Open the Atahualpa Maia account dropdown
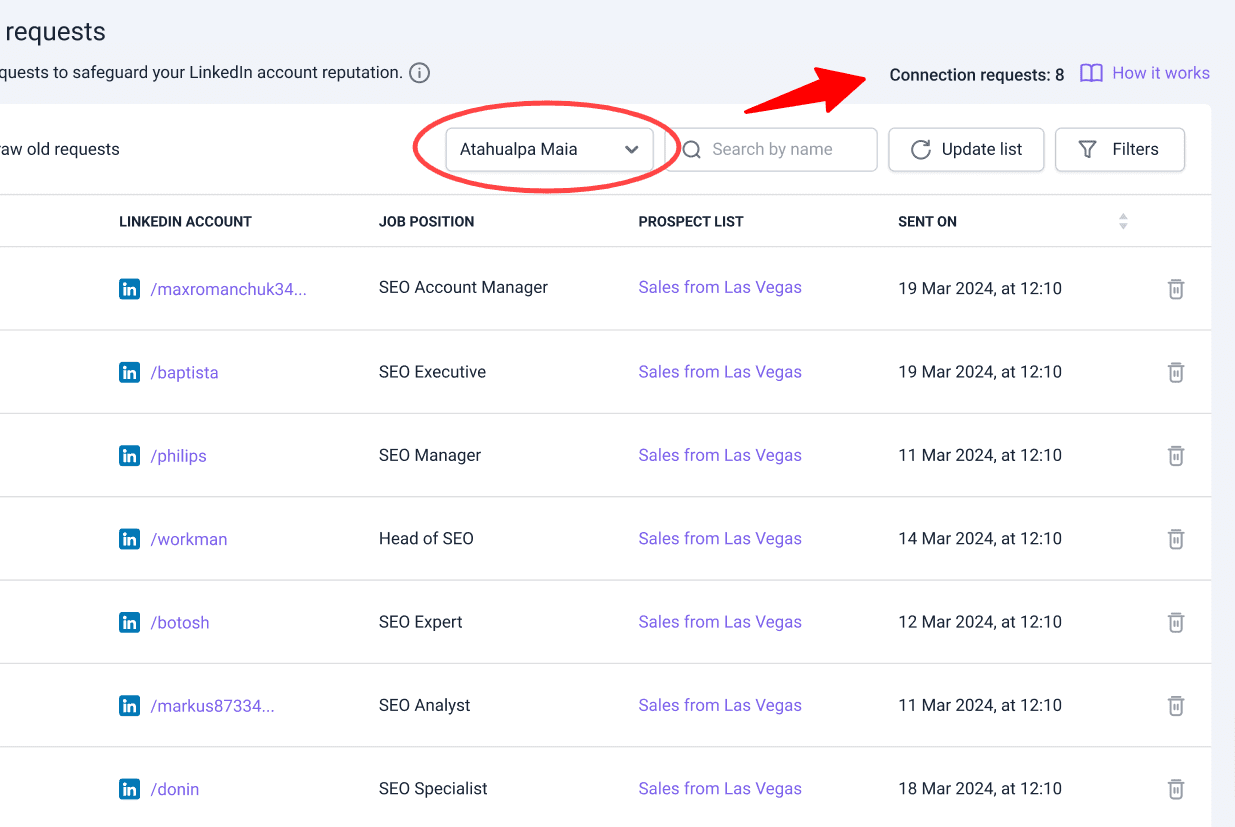Viewport: 1235px width, 827px height. (549, 149)
